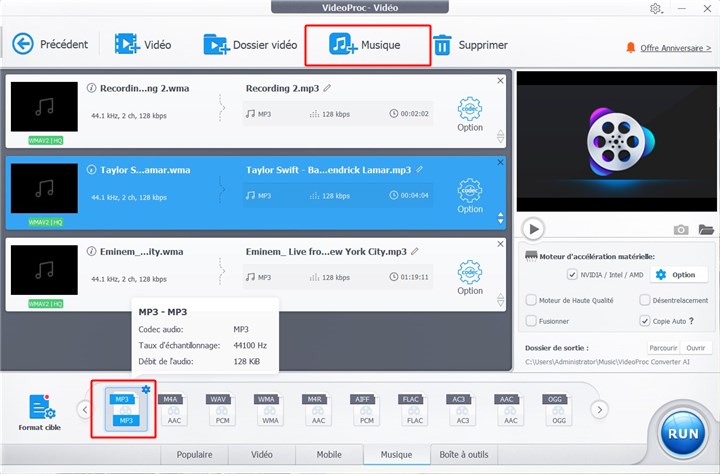Switch to Boîte à outils tab

pyautogui.click(x=464, y=455)
